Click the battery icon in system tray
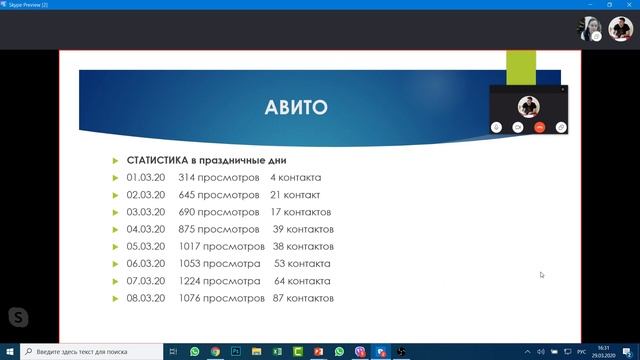Image resolution: width=640 pixels, height=360 pixels. [x=554, y=352]
